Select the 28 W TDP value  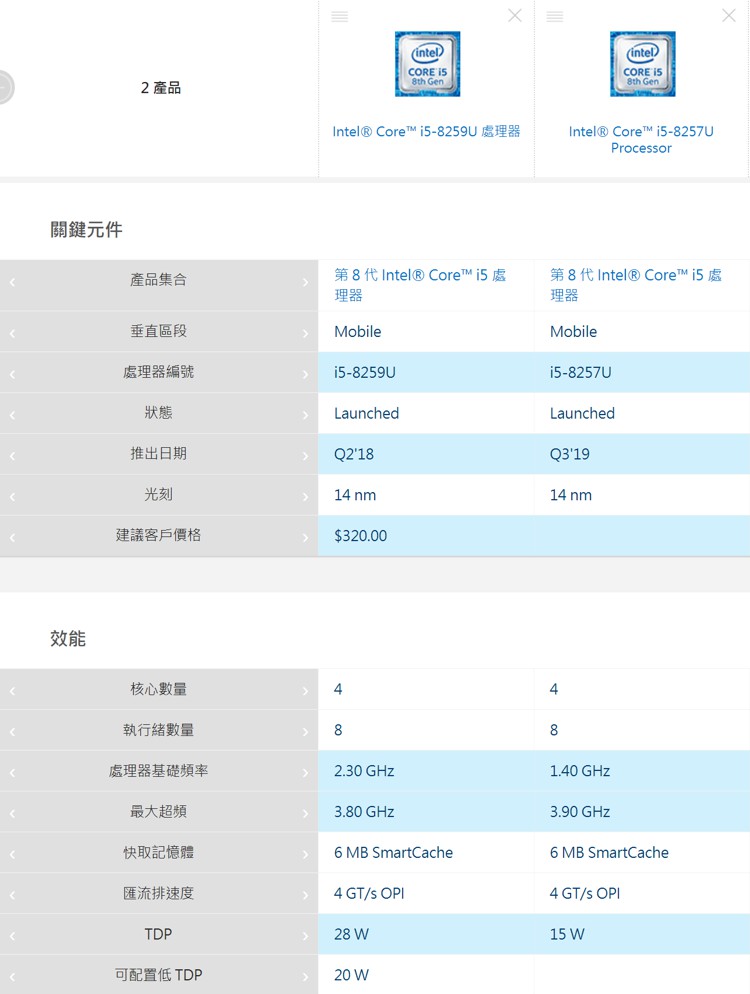[351, 934]
